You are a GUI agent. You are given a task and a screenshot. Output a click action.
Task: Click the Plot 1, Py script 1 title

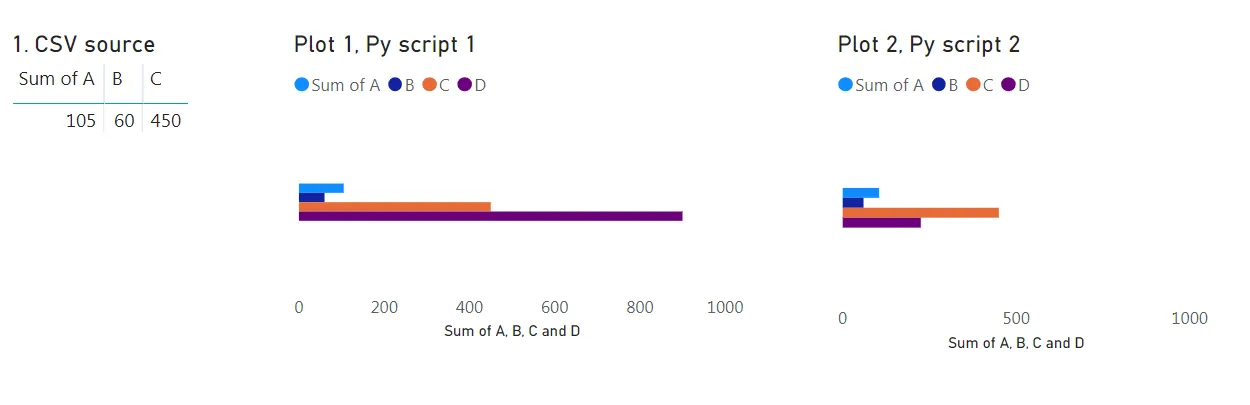click(x=384, y=44)
